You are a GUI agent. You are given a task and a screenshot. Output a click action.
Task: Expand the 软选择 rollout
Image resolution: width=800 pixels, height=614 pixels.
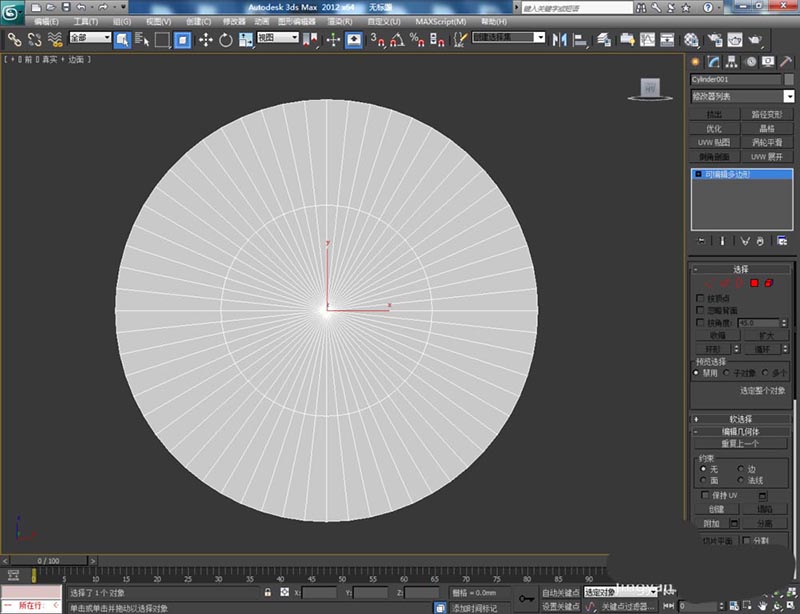pos(741,419)
